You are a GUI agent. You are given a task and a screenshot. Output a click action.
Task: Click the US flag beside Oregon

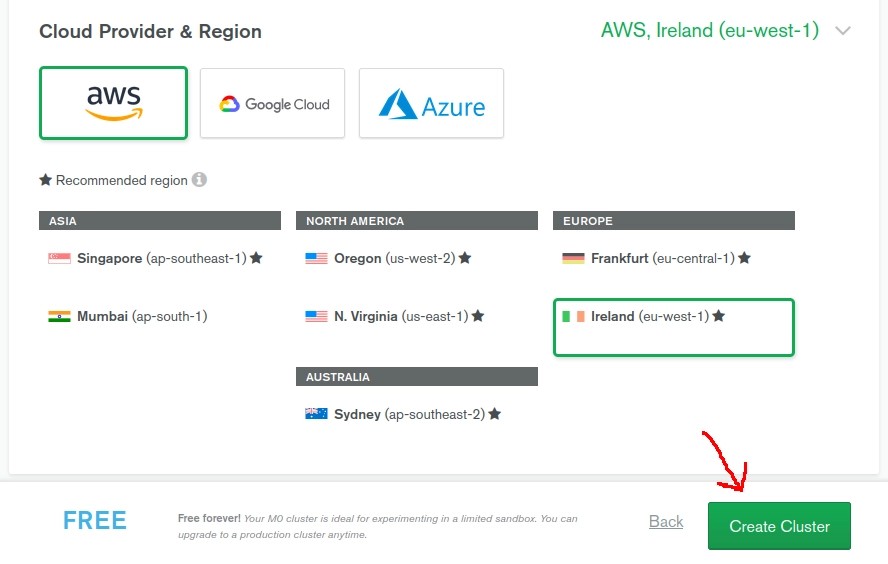317,258
